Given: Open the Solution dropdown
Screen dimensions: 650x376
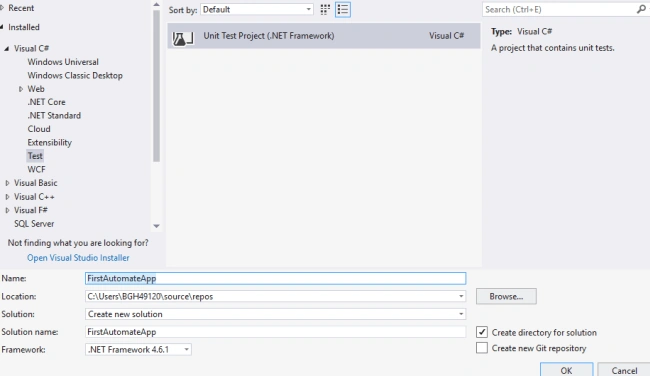Looking at the screenshot, I should pos(461,314).
